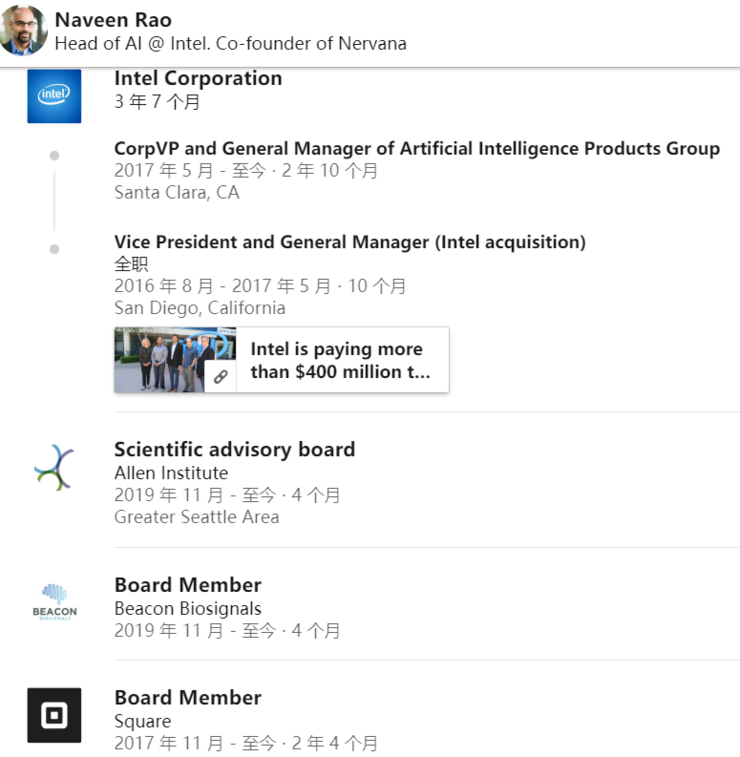Screen dimensions: 740x757
Task: Click the Intel Corporation logo icon
Action: tap(54, 96)
